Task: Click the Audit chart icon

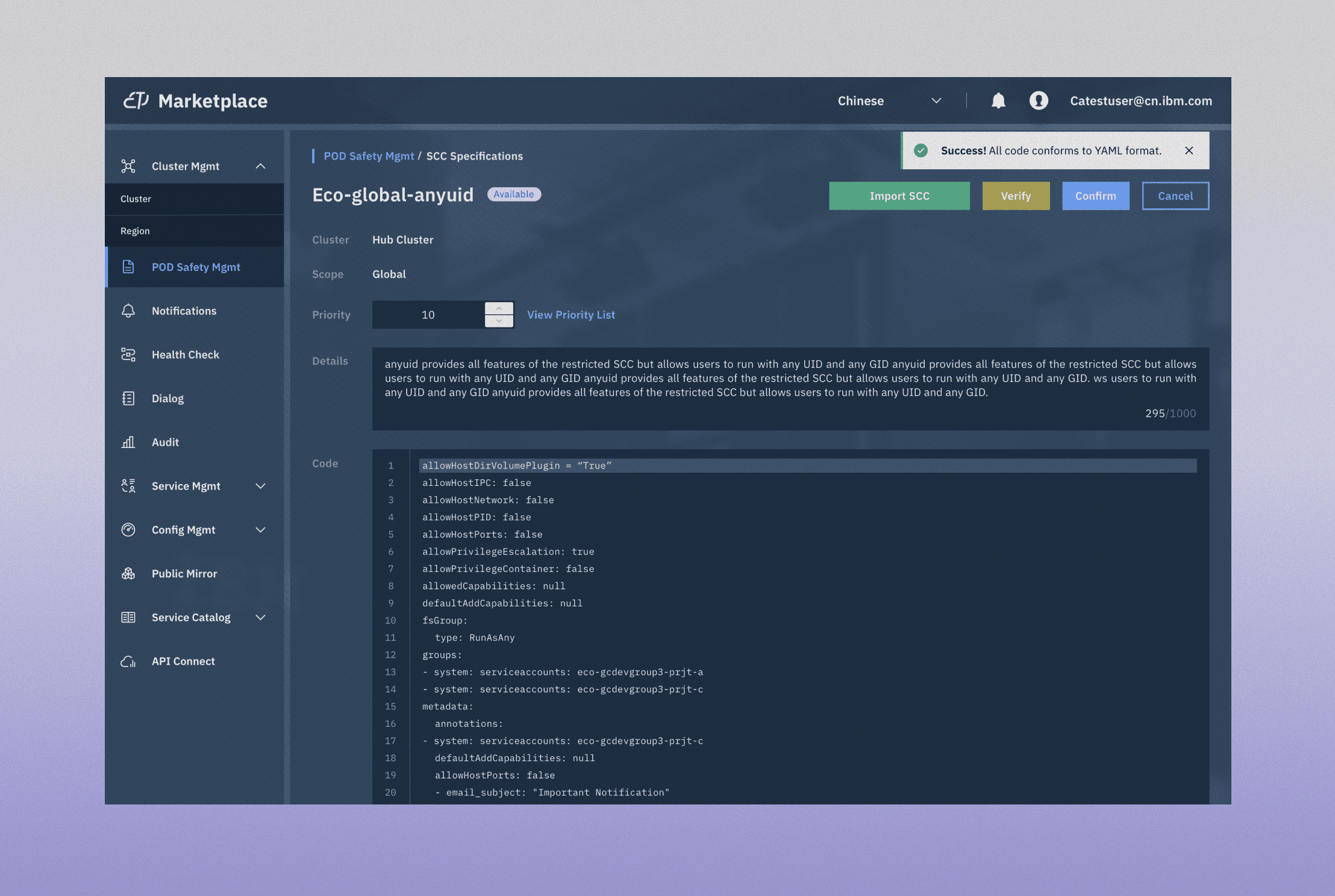Action: click(x=128, y=443)
